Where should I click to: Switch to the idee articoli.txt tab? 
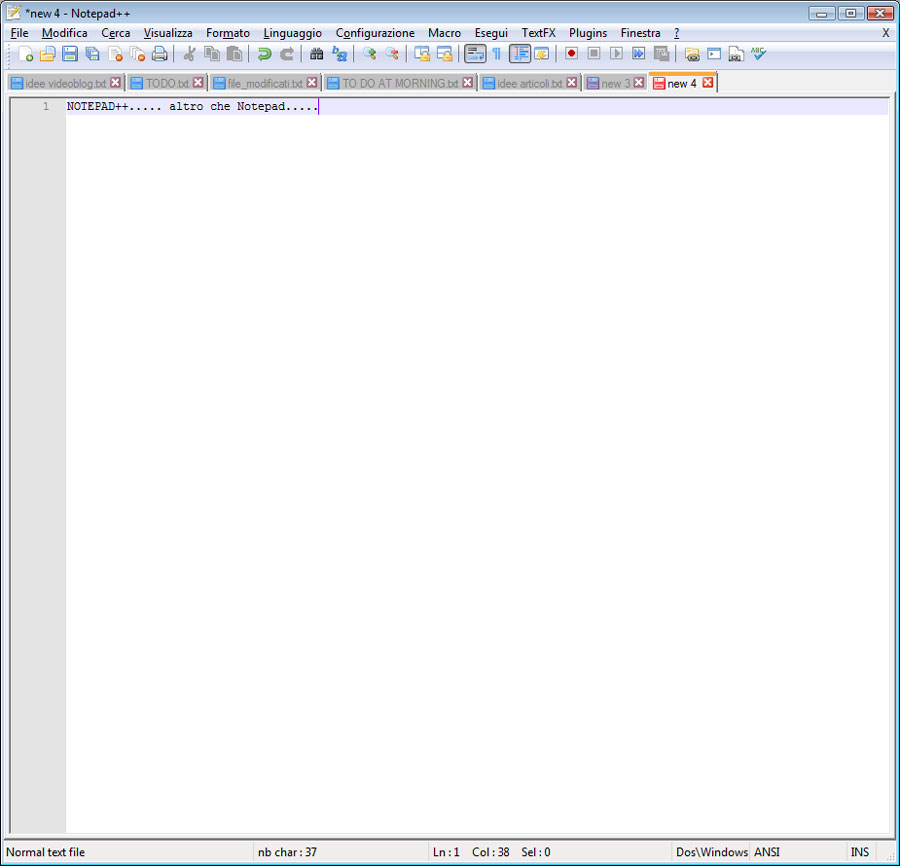pyautogui.click(x=529, y=83)
